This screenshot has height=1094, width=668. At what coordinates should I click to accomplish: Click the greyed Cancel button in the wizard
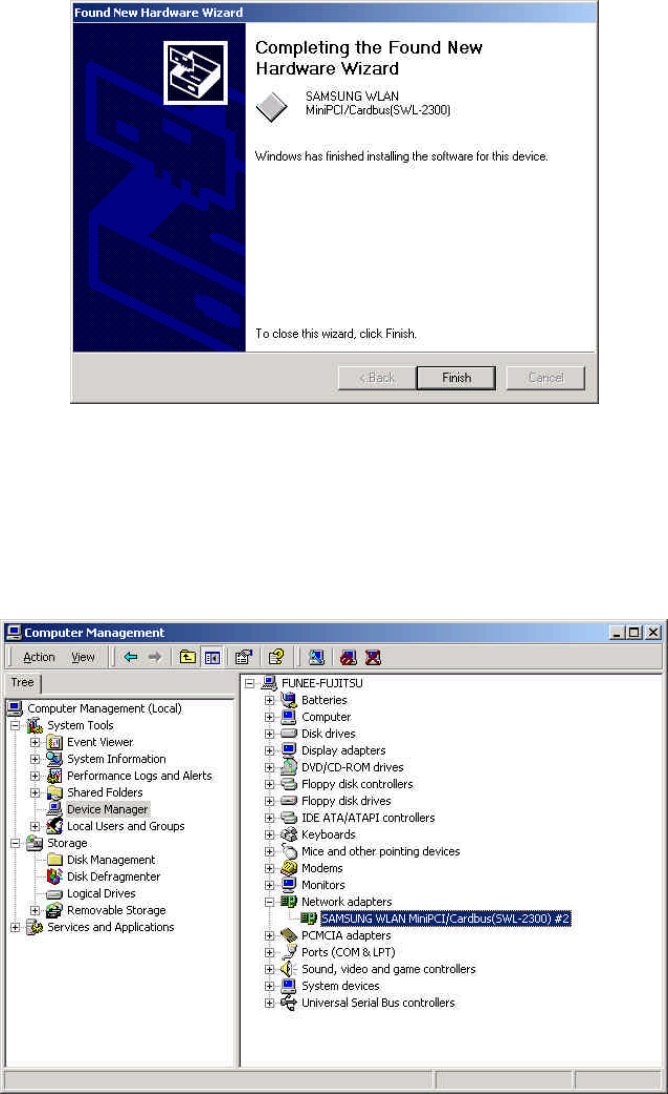pyautogui.click(x=545, y=377)
